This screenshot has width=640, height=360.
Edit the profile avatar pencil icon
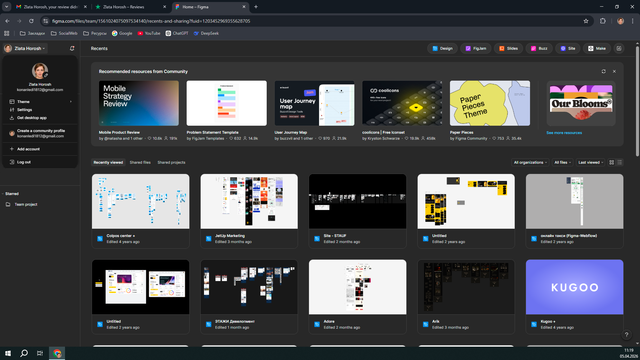(46, 75)
